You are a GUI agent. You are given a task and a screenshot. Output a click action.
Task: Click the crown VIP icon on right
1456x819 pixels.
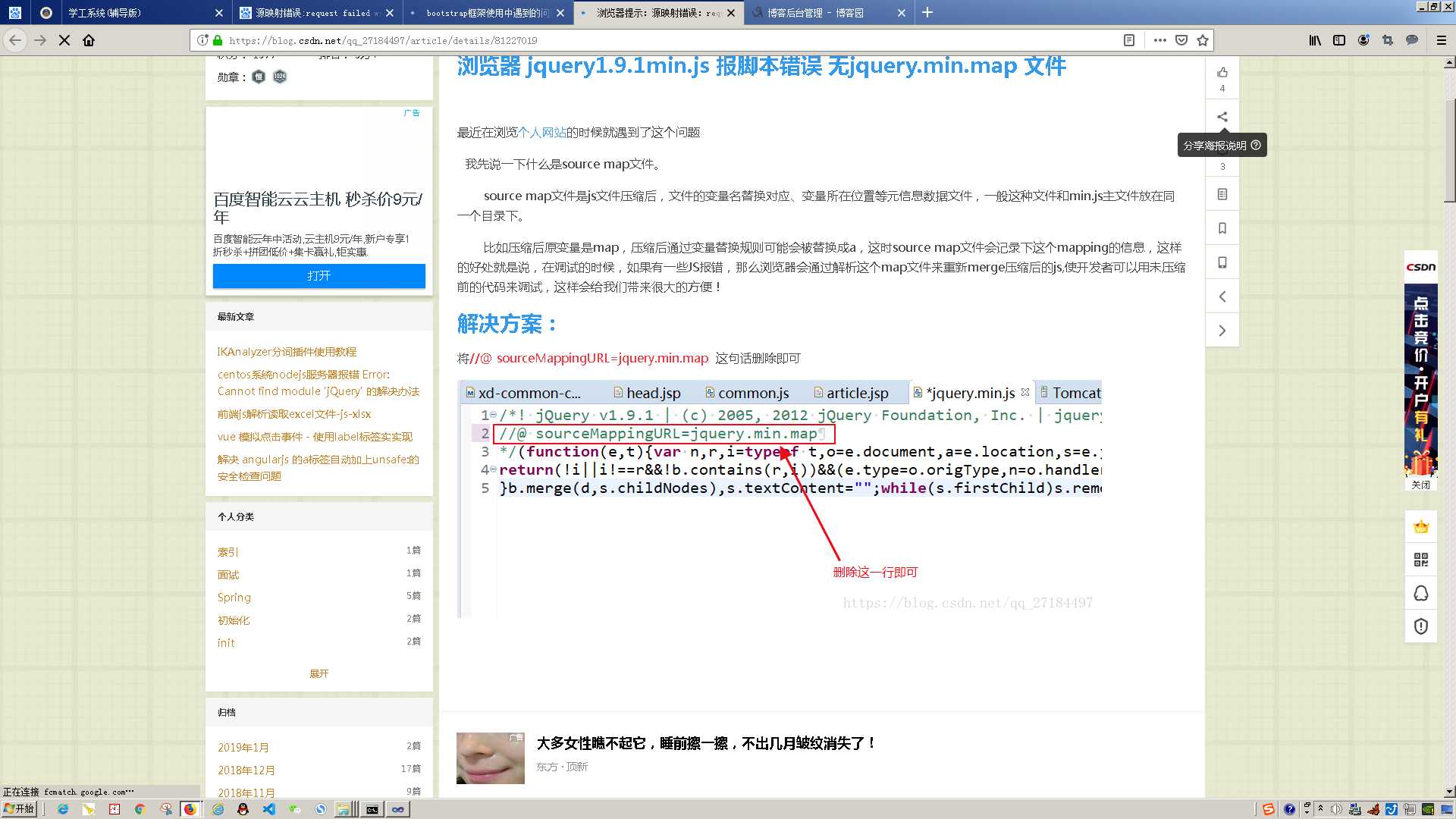coord(1420,526)
